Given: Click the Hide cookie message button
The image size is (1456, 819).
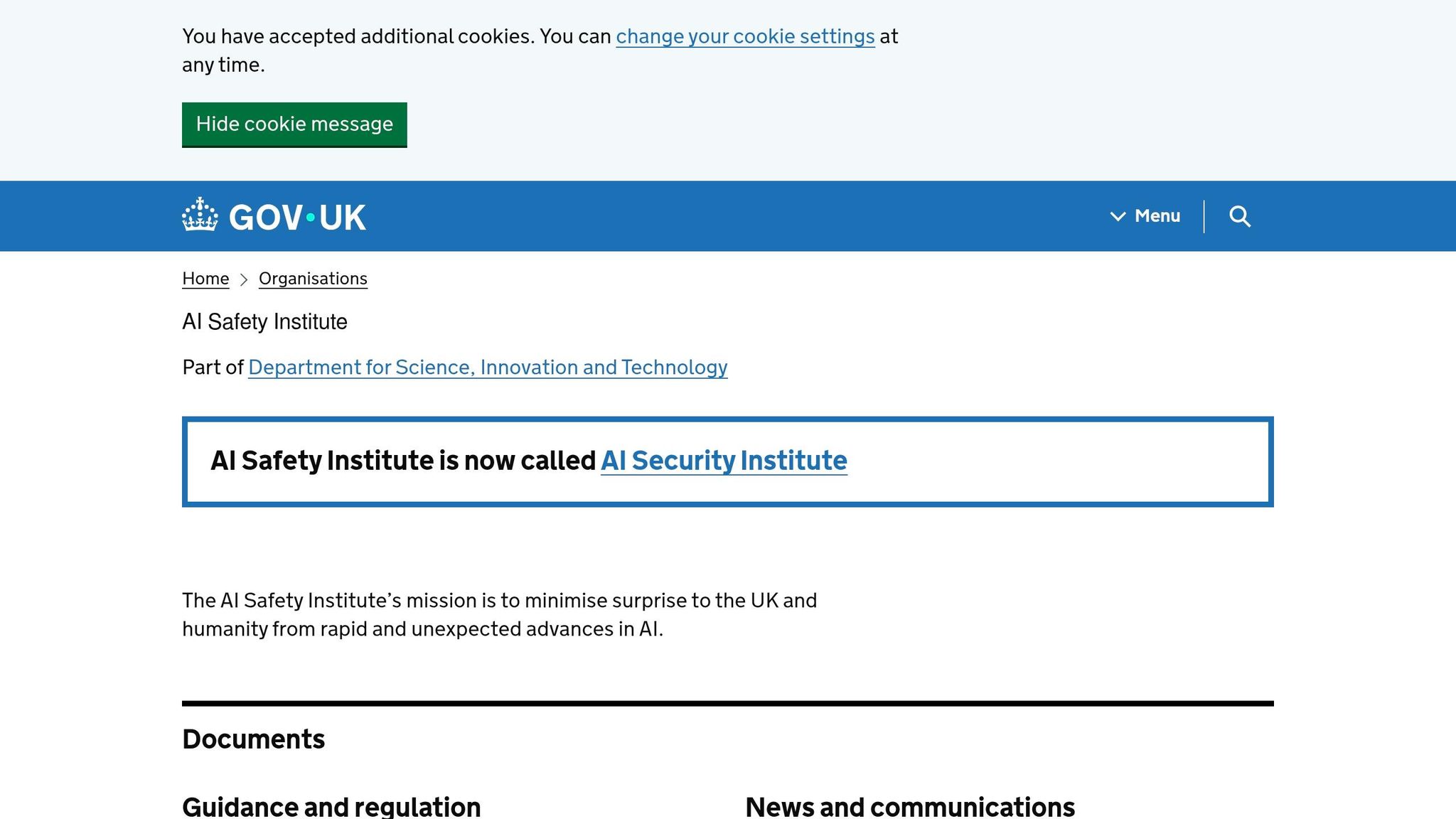Looking at the screenshot, I should 294,124.
